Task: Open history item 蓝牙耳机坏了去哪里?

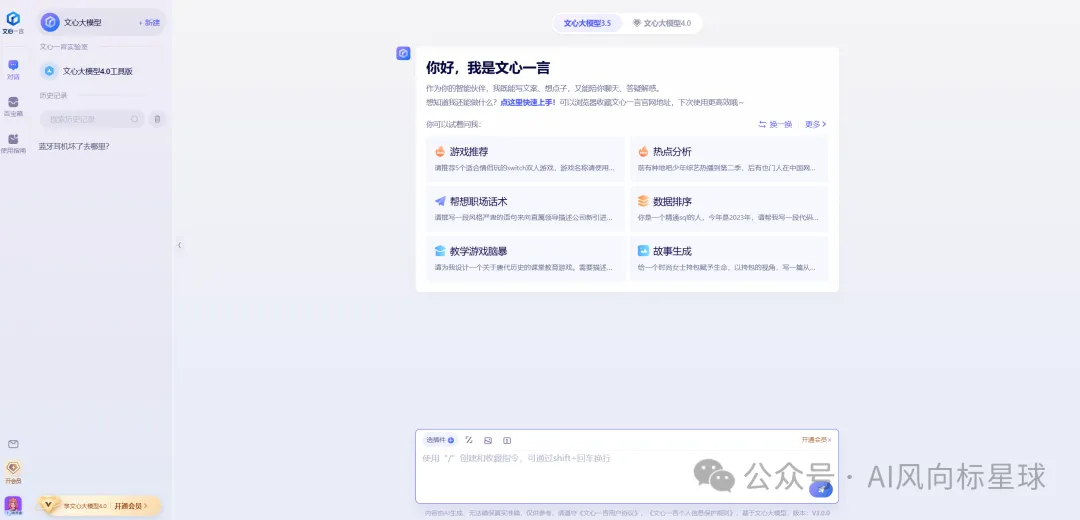Action: click(x=74, y=147)
